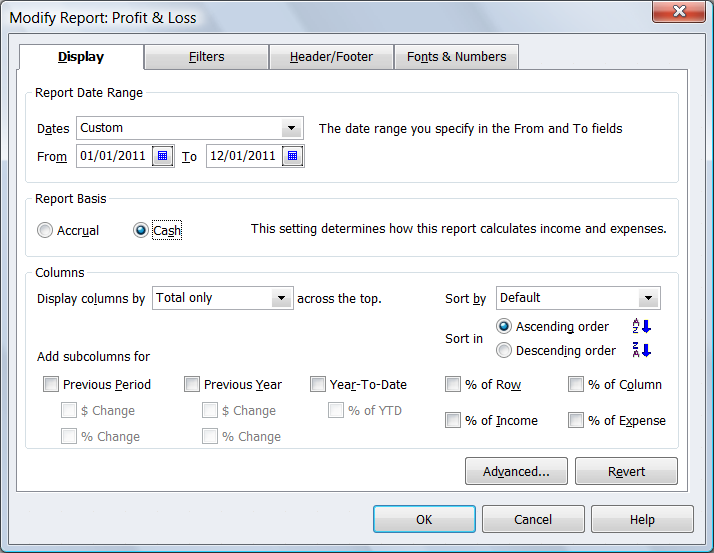This screenshot has width=714, height=553.
Task: Click the From date input field
Action: point(113,156)
